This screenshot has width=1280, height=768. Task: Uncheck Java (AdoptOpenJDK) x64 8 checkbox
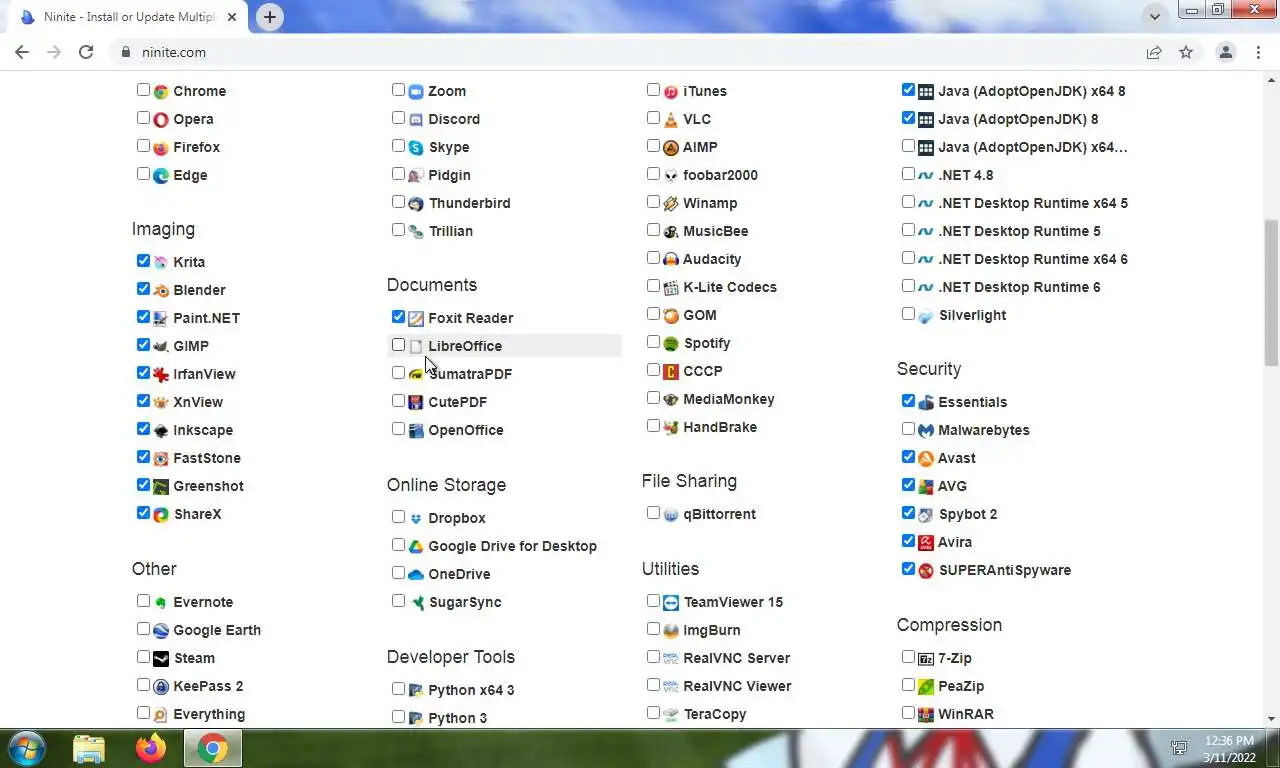(909, 90)
